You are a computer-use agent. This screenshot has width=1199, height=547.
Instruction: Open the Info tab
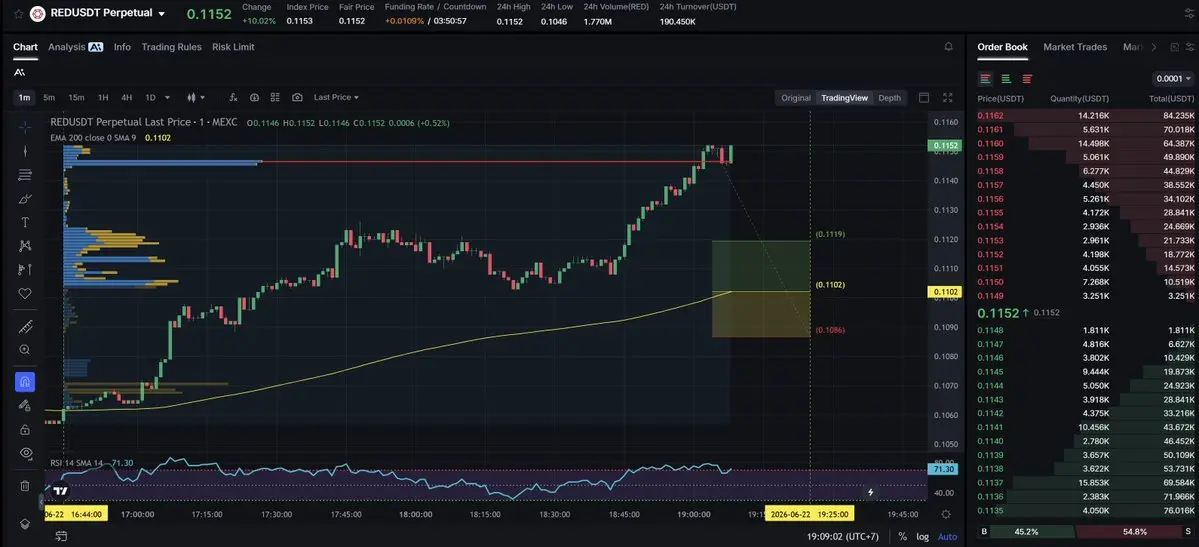[x=122, y=47]
